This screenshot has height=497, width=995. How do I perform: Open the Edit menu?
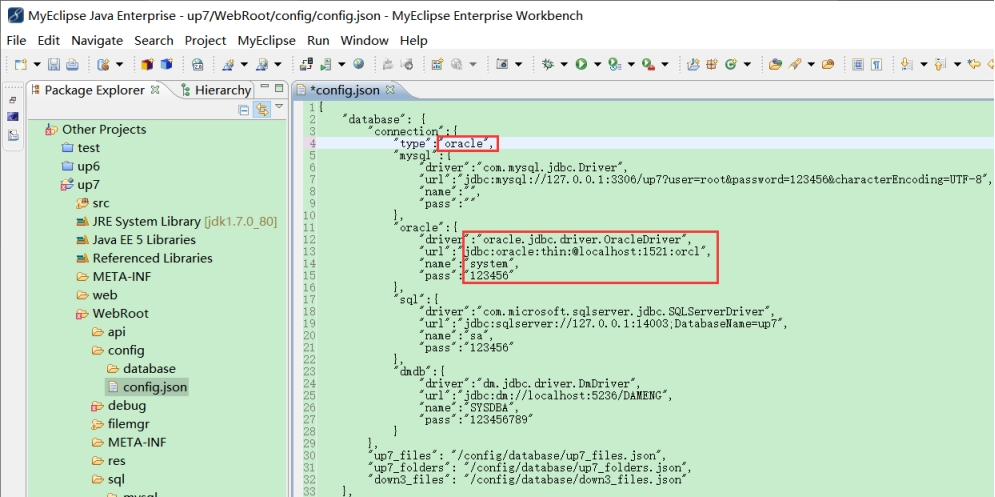click(x=48, y=40)
